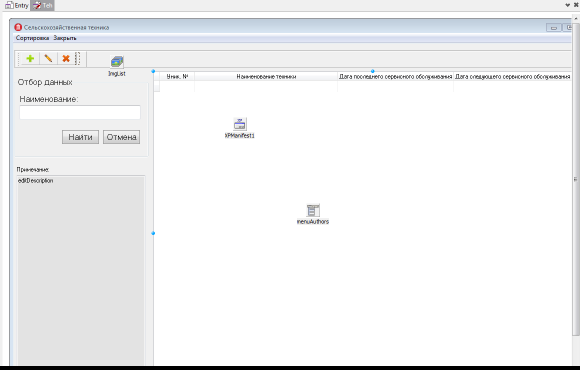
Task: Click the pencil edit icon
Action: coord(48,58)
